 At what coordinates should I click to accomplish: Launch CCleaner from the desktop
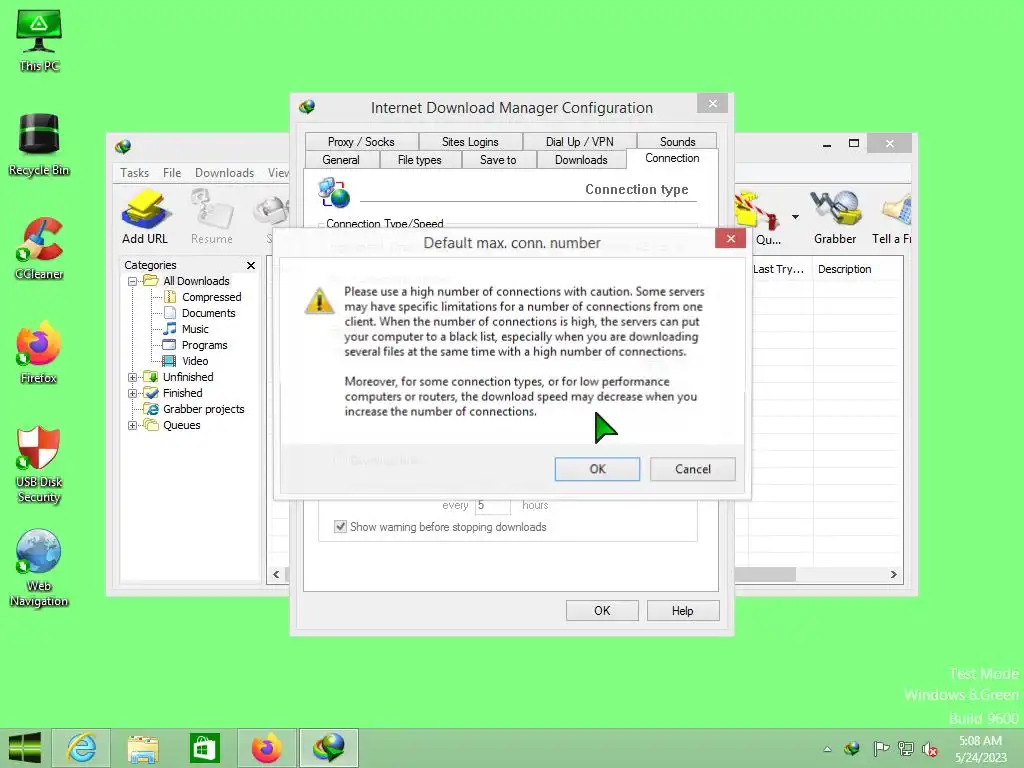click(39, 249)
